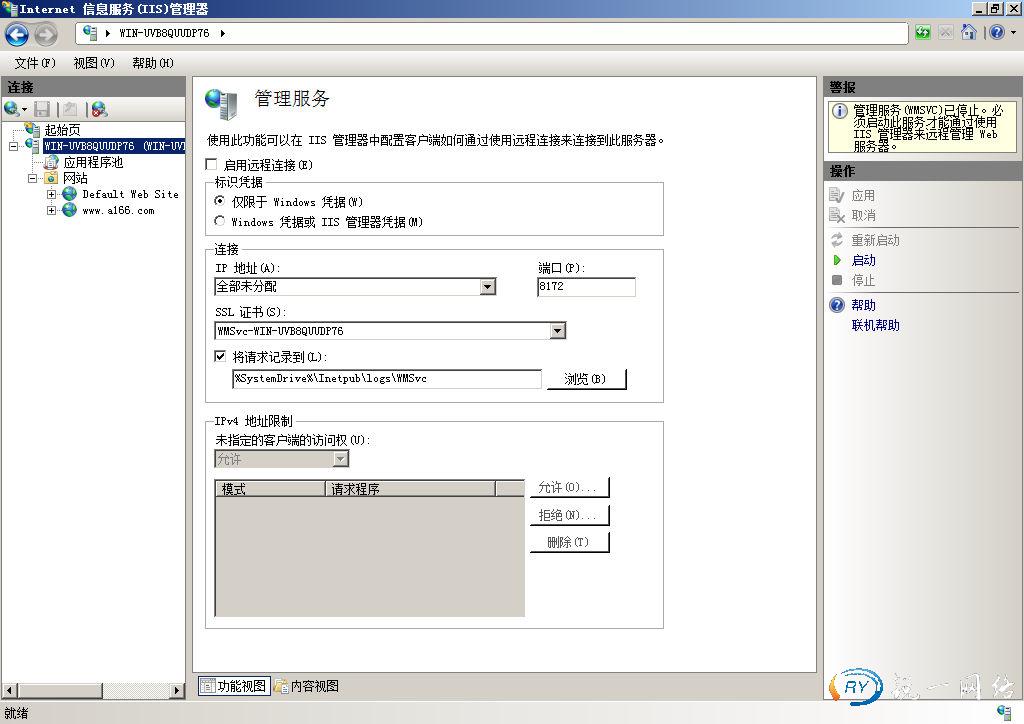Click the connections pane horizontal scrollbar

coord(93,690)
